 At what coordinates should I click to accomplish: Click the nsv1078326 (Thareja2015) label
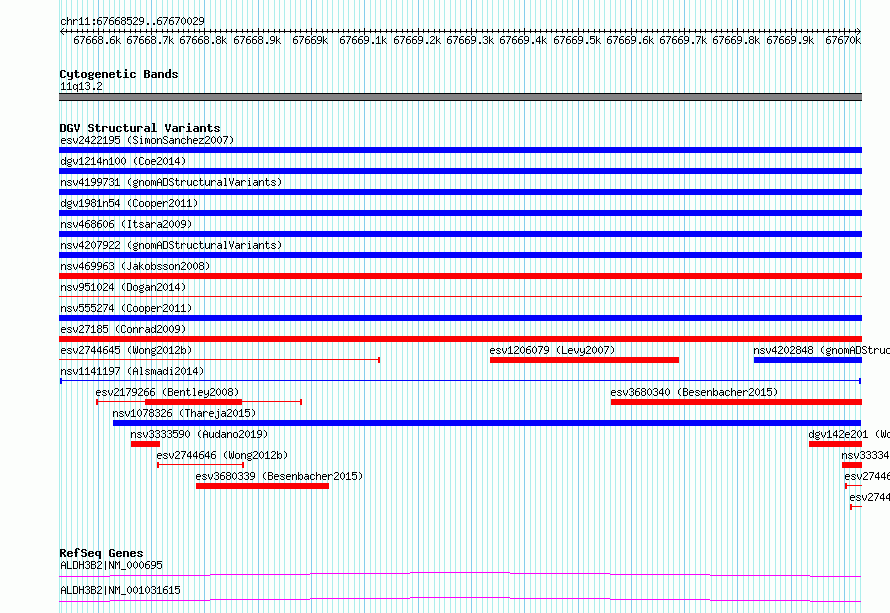pos(184,413)
